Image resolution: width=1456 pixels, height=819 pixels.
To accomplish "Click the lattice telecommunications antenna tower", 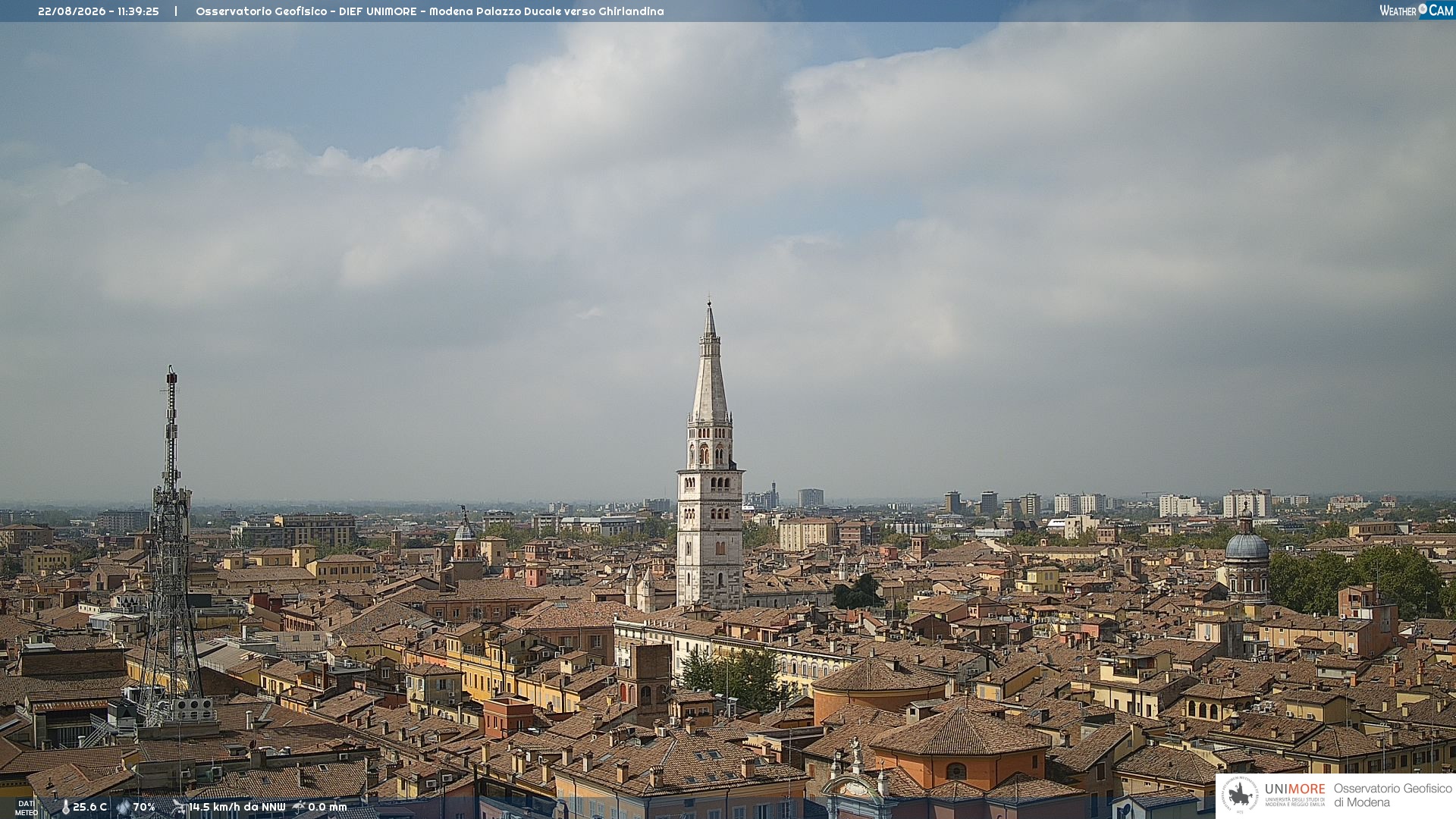I will pos(170,546).
